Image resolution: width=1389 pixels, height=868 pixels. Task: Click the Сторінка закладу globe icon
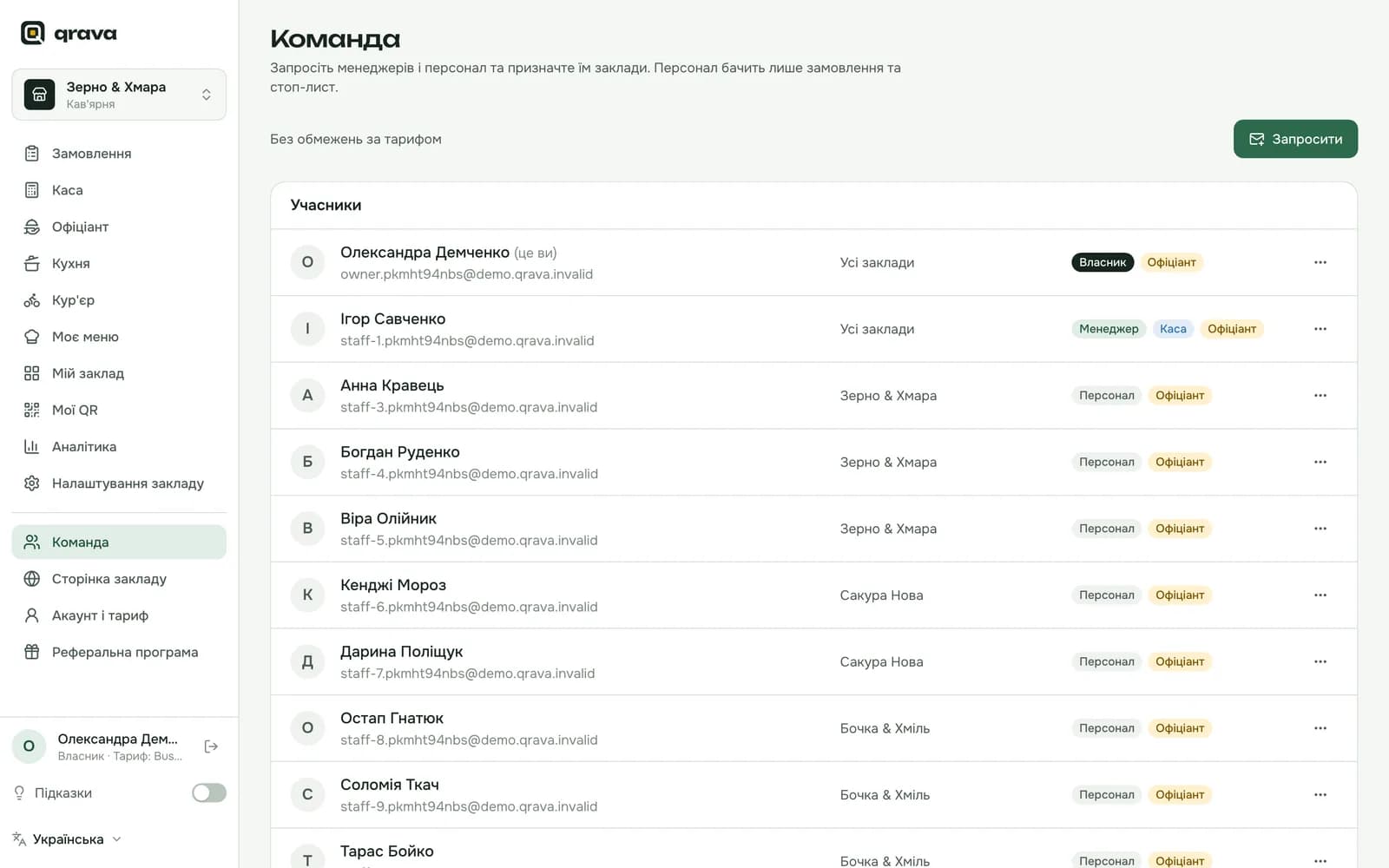[32, 579]
